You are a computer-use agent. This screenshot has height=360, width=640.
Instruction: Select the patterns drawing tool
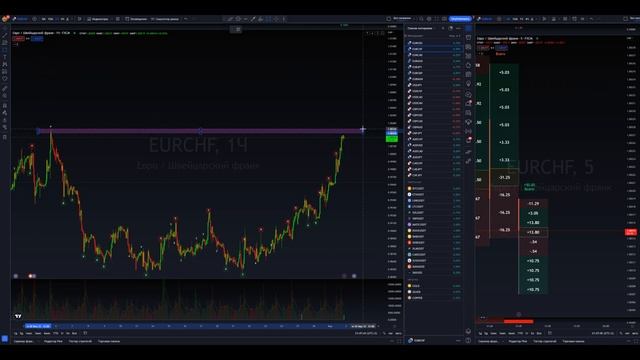tap(5, 64)
